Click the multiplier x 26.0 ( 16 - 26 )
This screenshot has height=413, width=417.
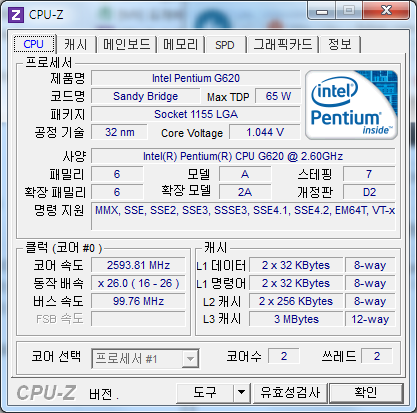point(138,283)
